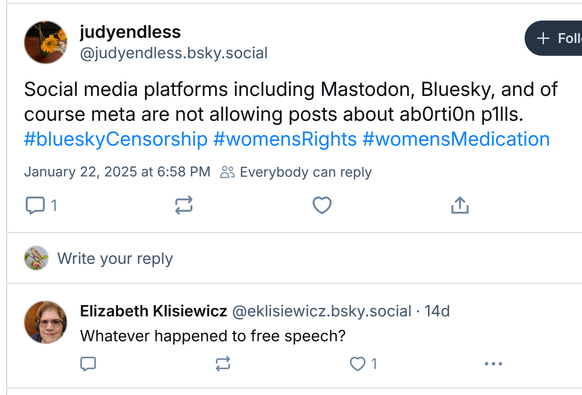Share the judyendless post via share icon
The image size is (582, 395).
point(460,205)
